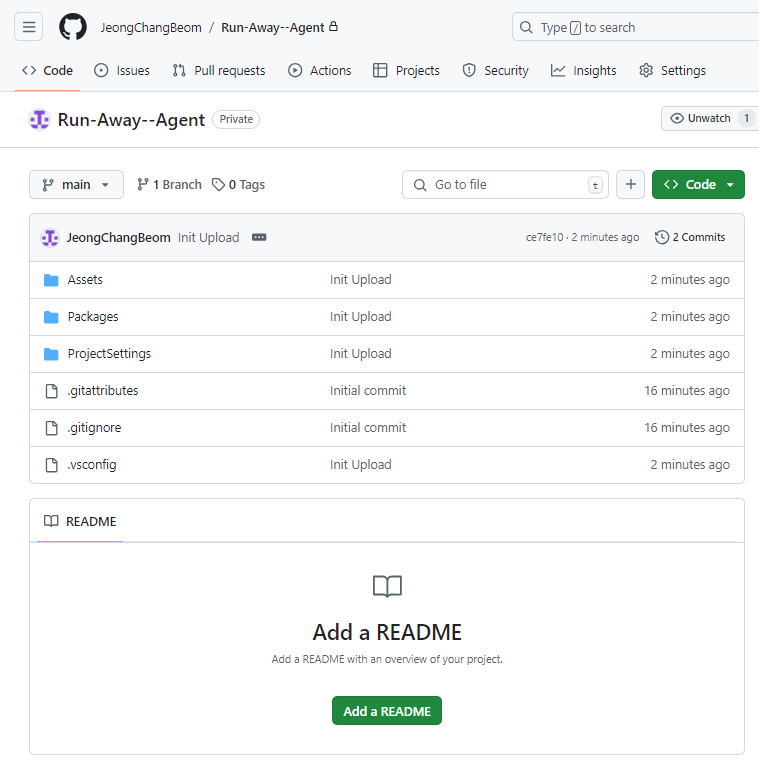Viewport: 759px width, 766px height.
Task: Open the .gitattributes file
Action: [x=103, y=390]
